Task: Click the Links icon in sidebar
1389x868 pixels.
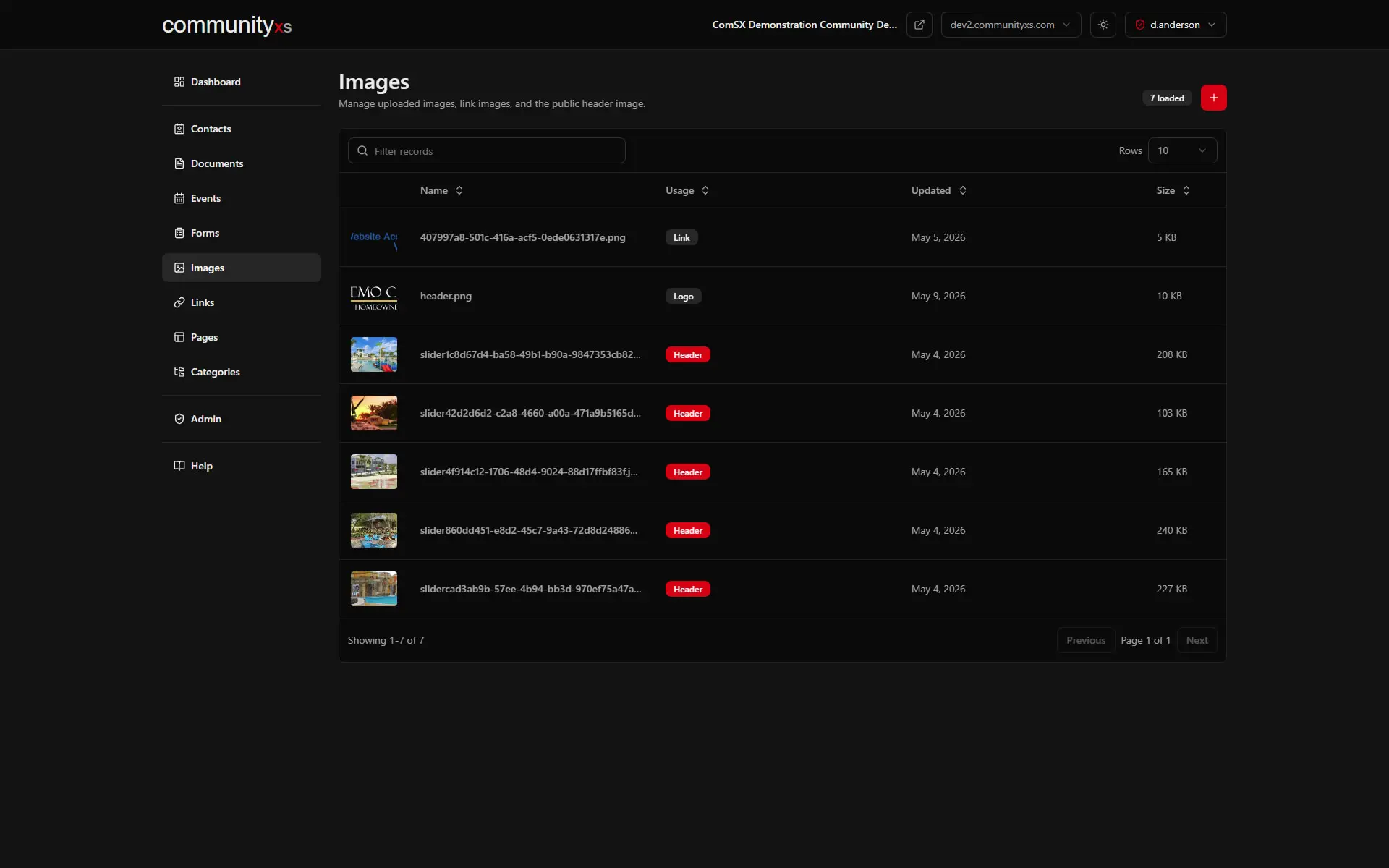Action: (179, 302)
